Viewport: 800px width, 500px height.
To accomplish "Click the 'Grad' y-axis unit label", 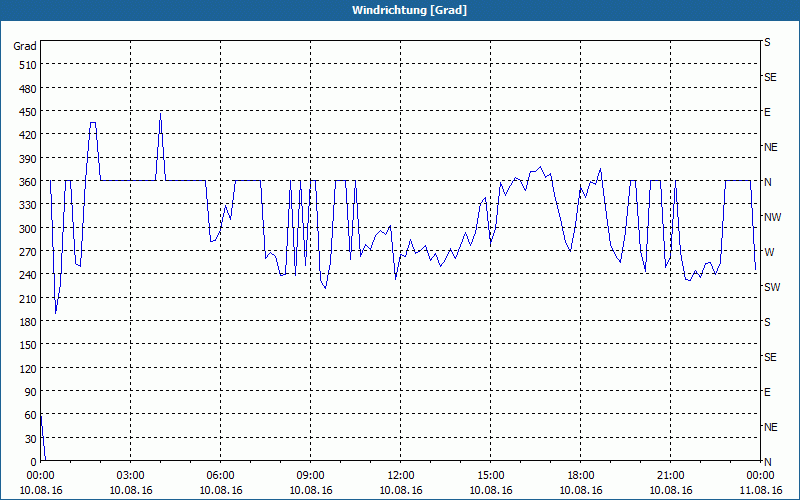I will [25, 46].
